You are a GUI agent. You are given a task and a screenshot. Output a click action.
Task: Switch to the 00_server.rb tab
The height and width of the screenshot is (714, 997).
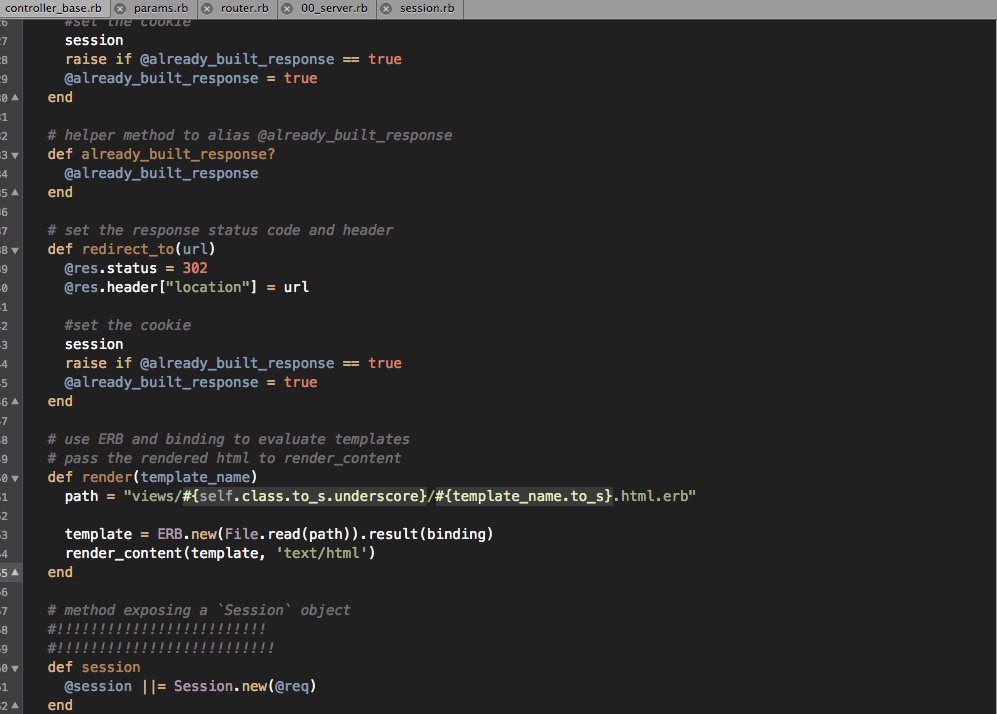click(334, 9)
